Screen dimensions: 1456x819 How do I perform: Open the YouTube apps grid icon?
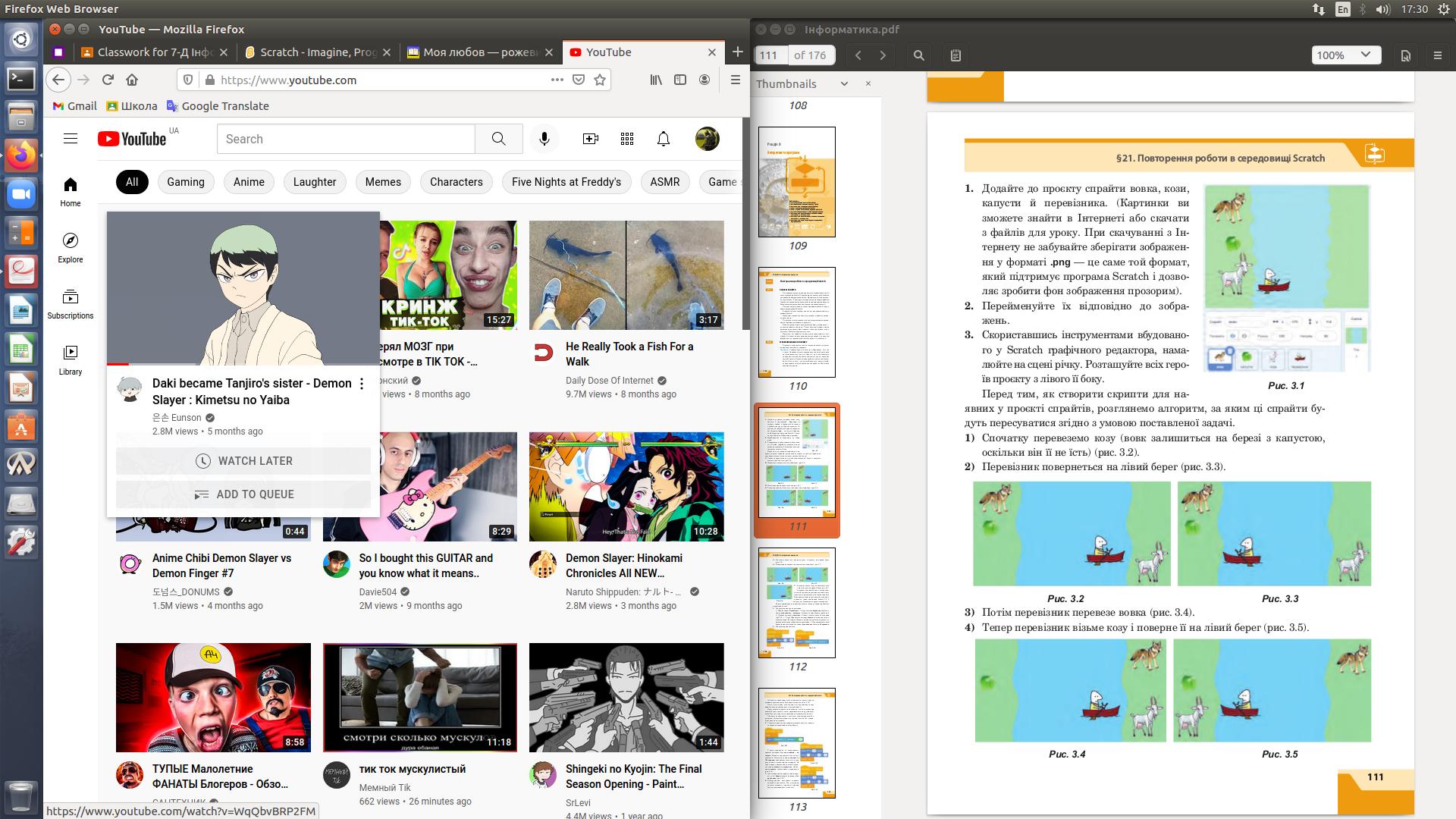point(627,139)
